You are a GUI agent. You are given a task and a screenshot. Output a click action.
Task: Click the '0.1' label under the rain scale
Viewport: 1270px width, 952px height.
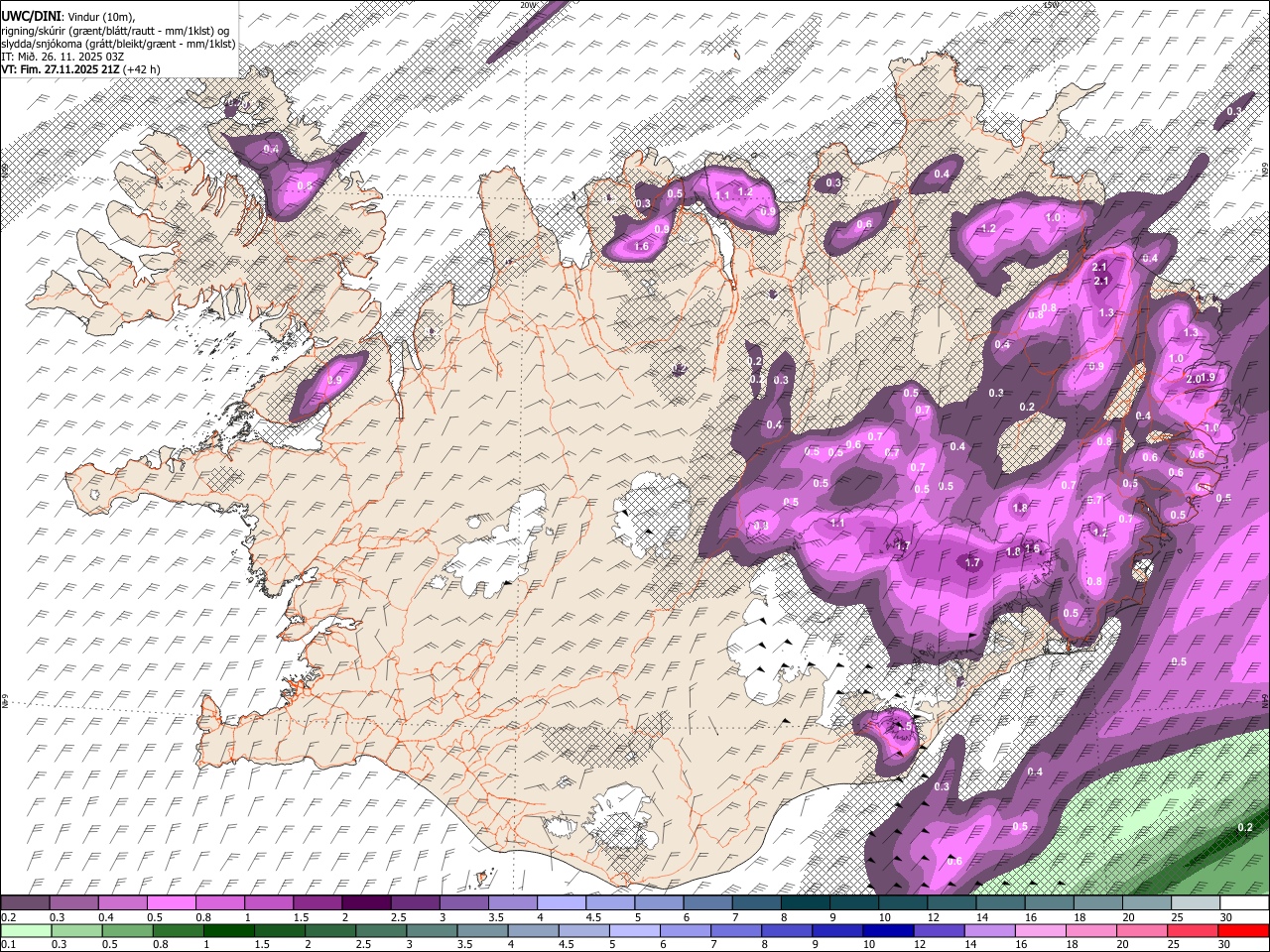tap(9, 944)
